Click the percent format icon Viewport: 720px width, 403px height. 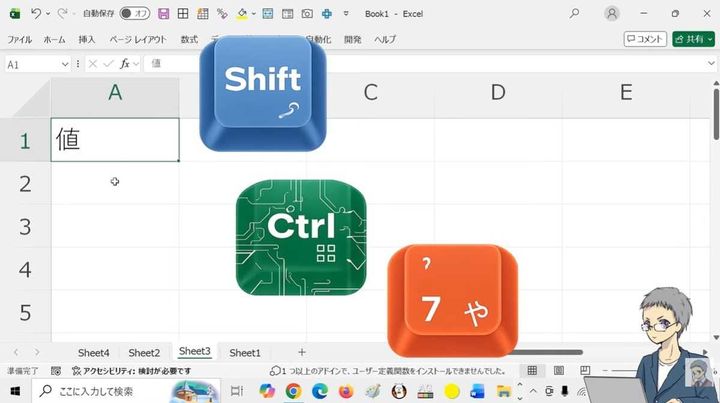coord(222,14)
